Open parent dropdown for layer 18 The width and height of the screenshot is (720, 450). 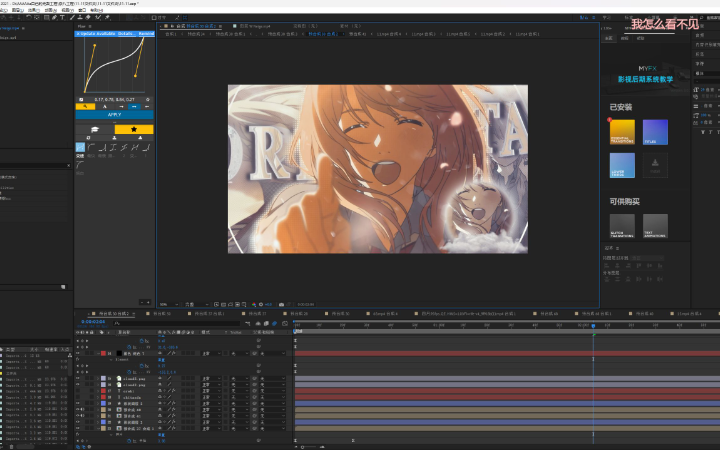[x=272, y=397]
